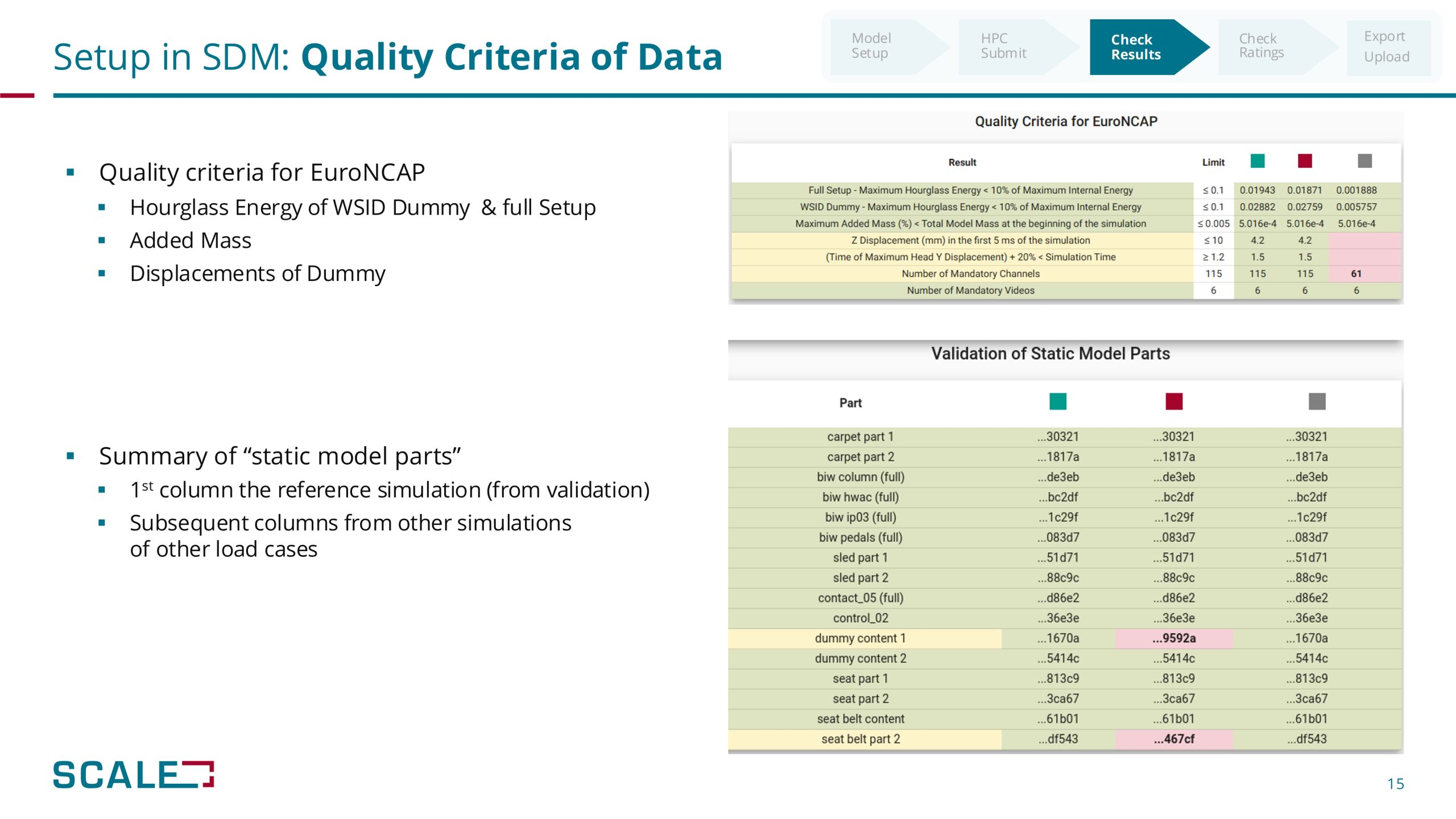Screen dimensions: 1456x819
Task: Select the 'biw column (full)' row
Action: (x=1065, y=477)
